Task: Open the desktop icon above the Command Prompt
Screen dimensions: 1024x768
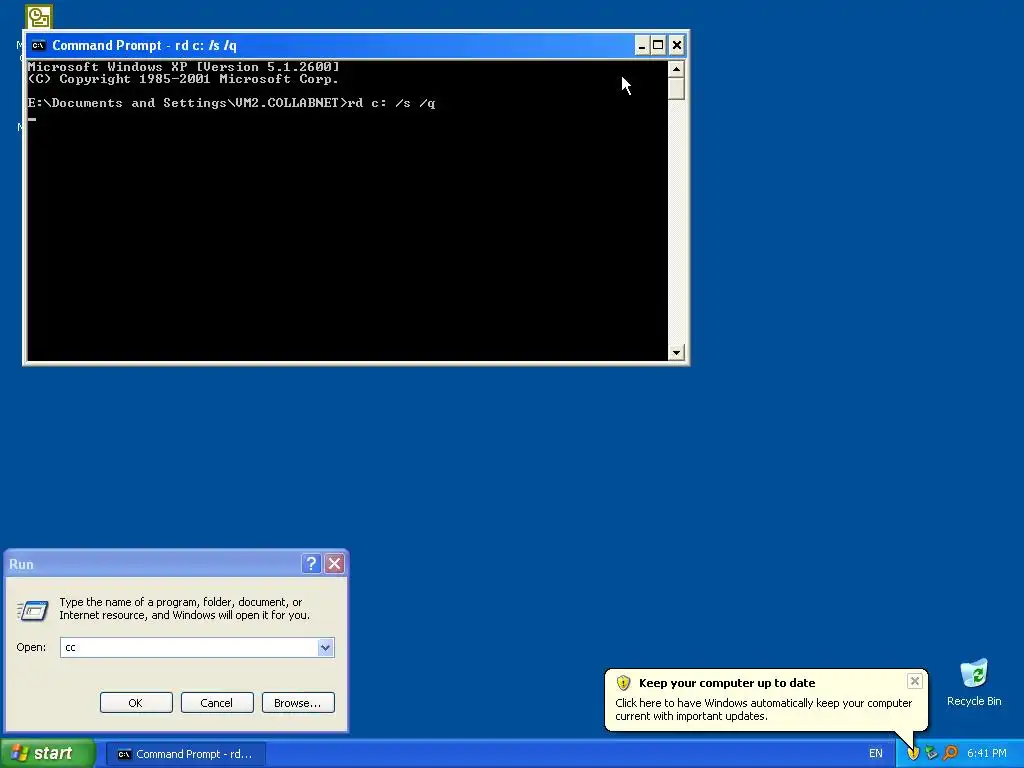Action: [39, 16]
